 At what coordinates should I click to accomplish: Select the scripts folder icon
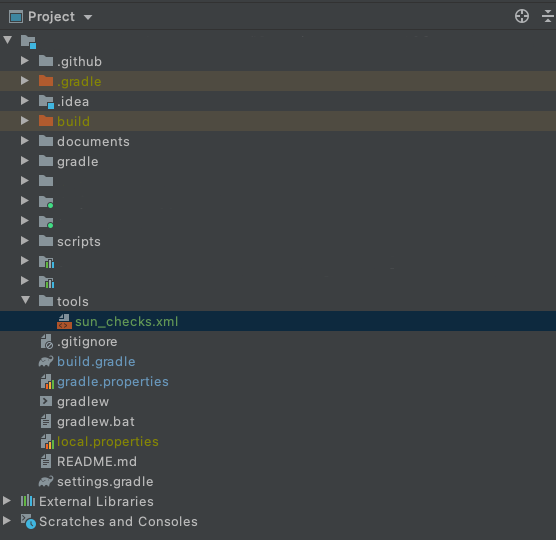pos(46,241)
